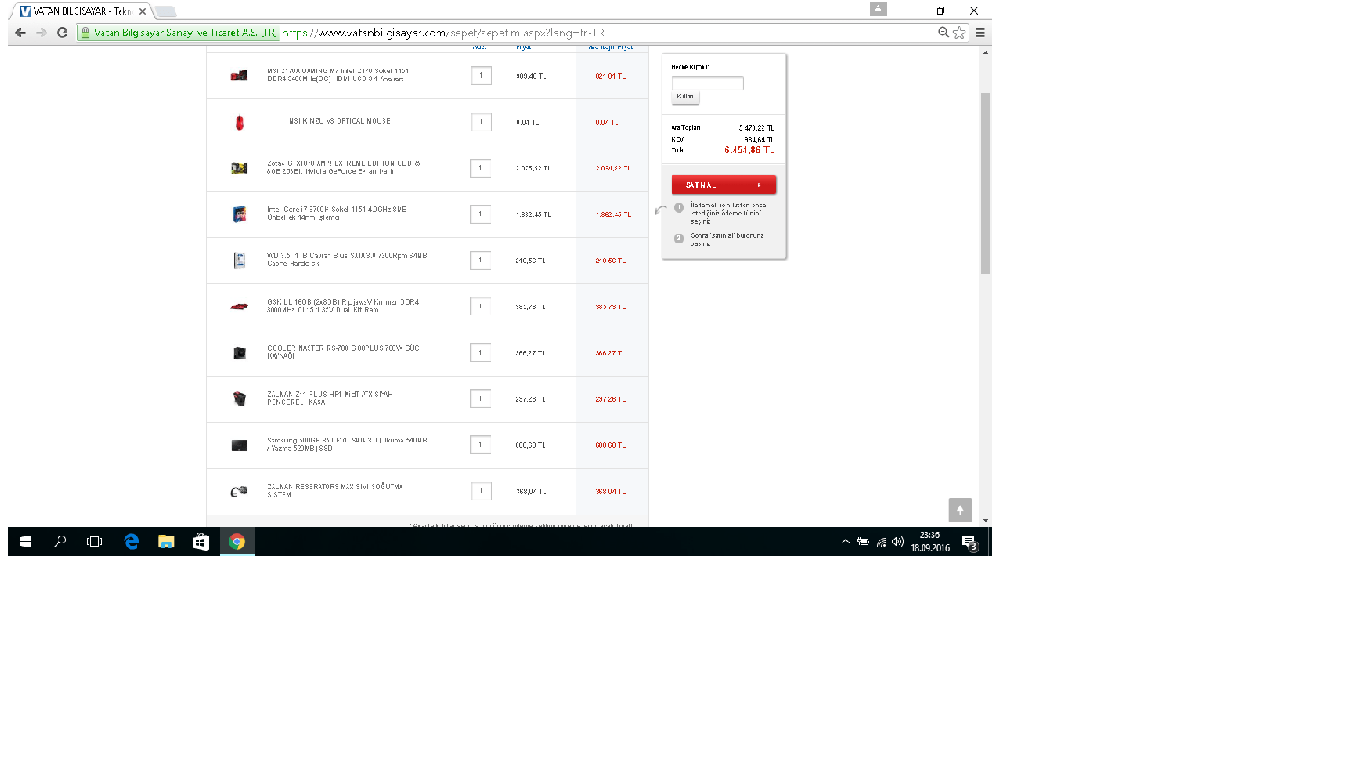The height and width of the screenshot is (768, 1366).
Task: Open the zoom indicator in address bar
Action: [943, 32]
